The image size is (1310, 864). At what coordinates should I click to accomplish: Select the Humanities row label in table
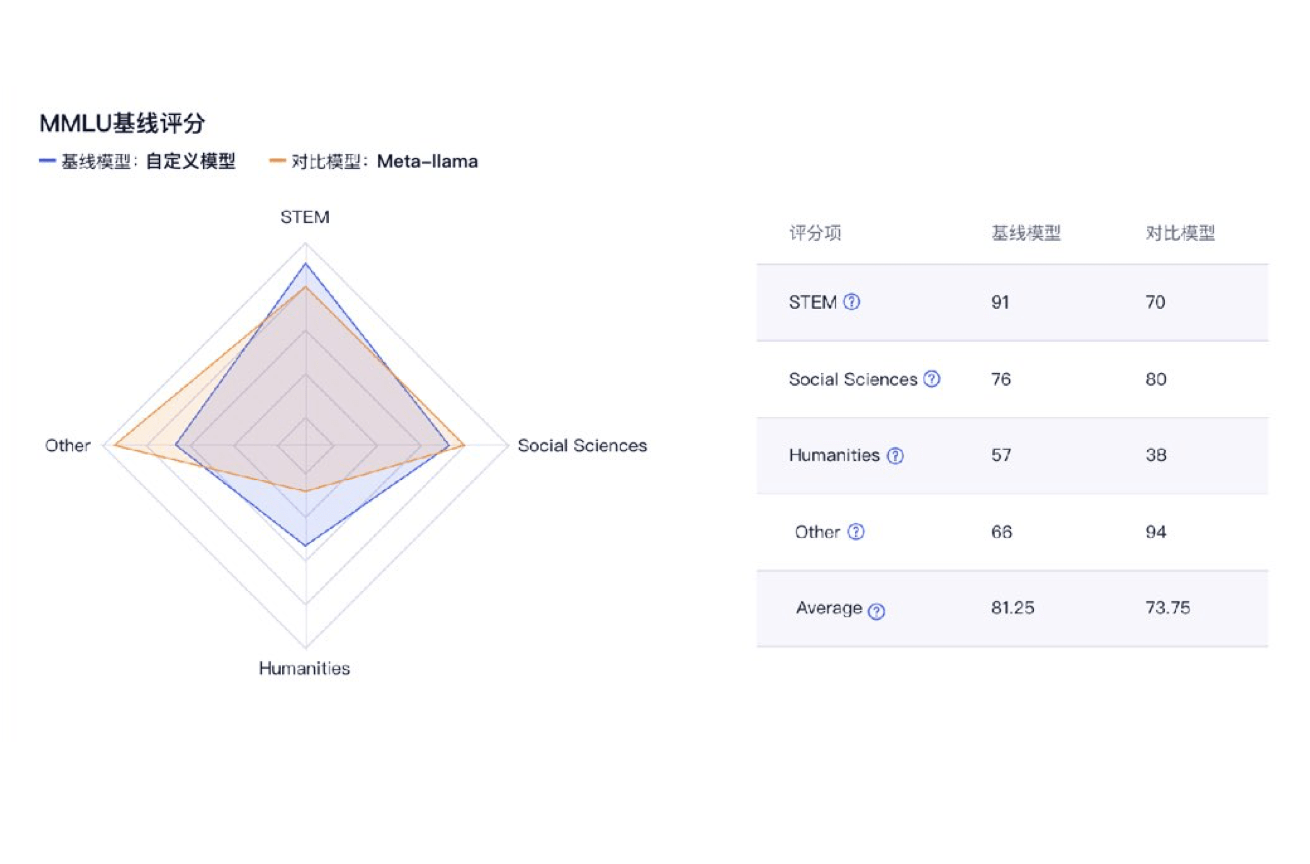pyautogui.click(x=834, y=455)
